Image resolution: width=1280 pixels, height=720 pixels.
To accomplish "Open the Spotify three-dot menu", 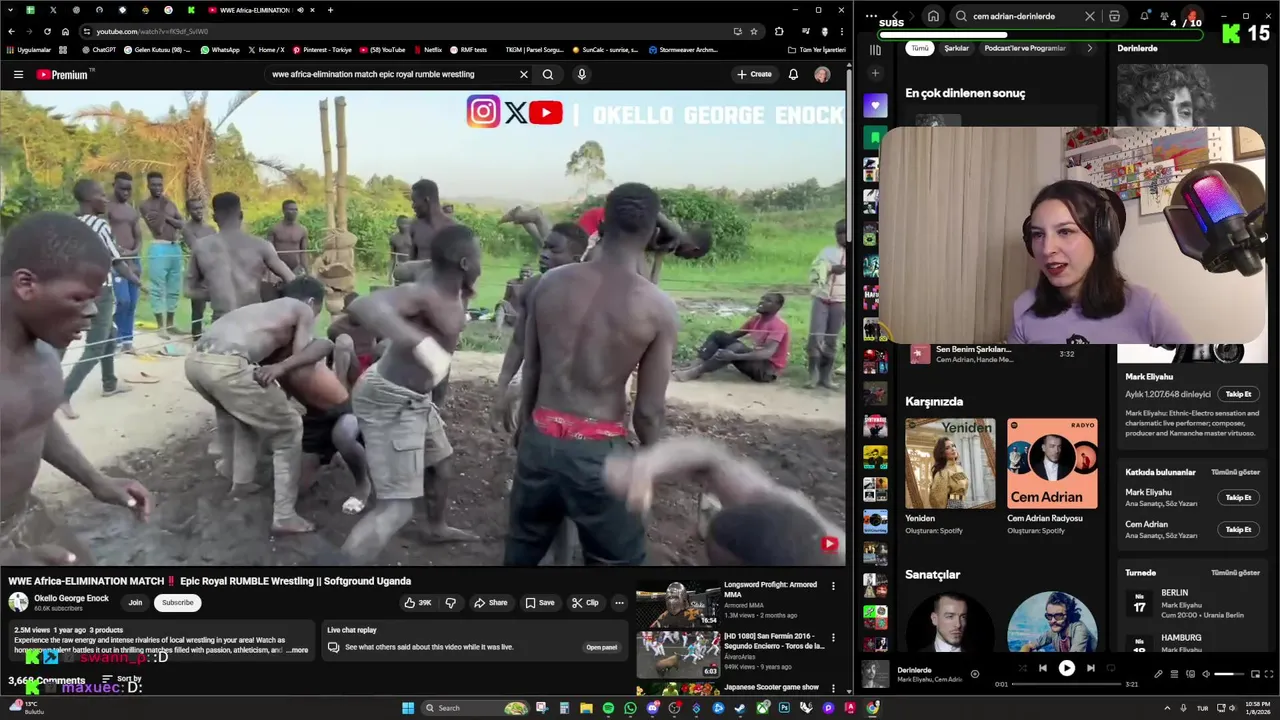I will click(x=871, y=16).
